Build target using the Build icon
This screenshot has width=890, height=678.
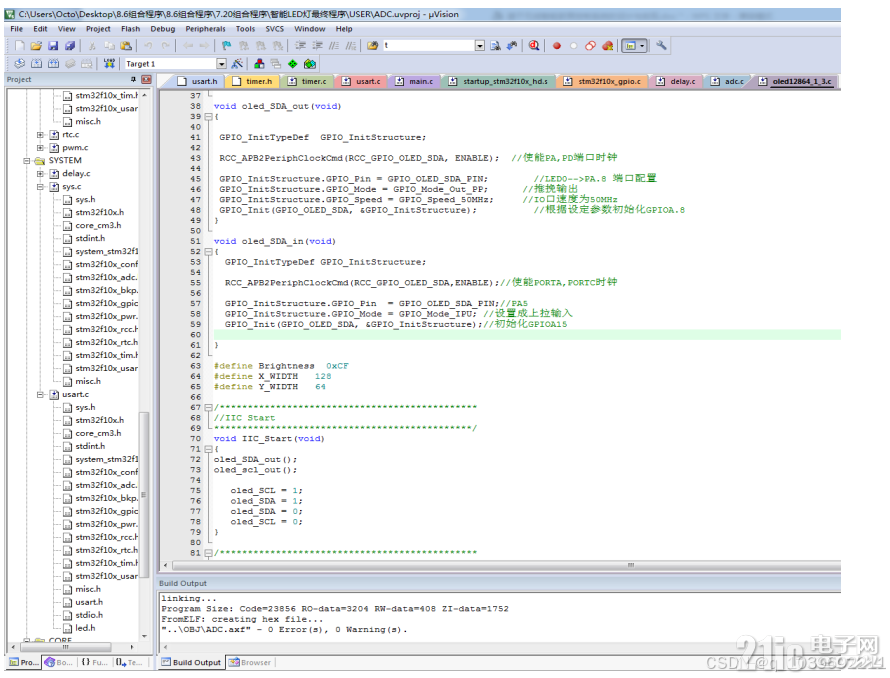pyautogui.click(x=36, y=64)
